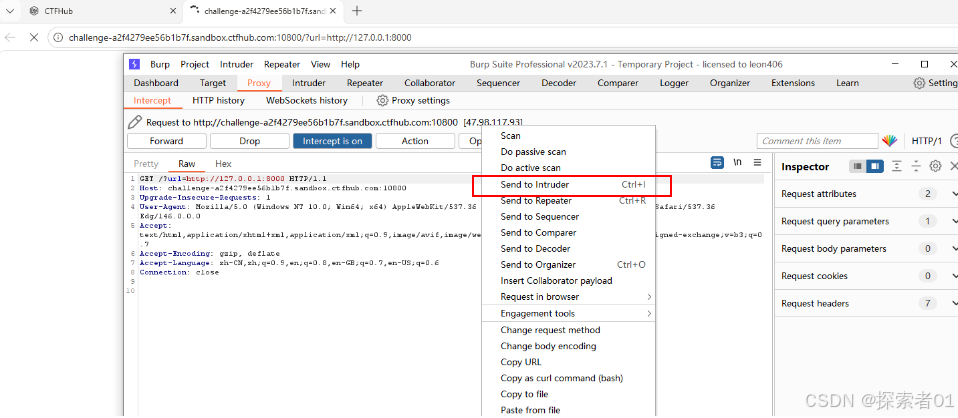Switch to the Logger tab
Image resolution: width=958 pixels, height=418 pixels.
(674, 83)
